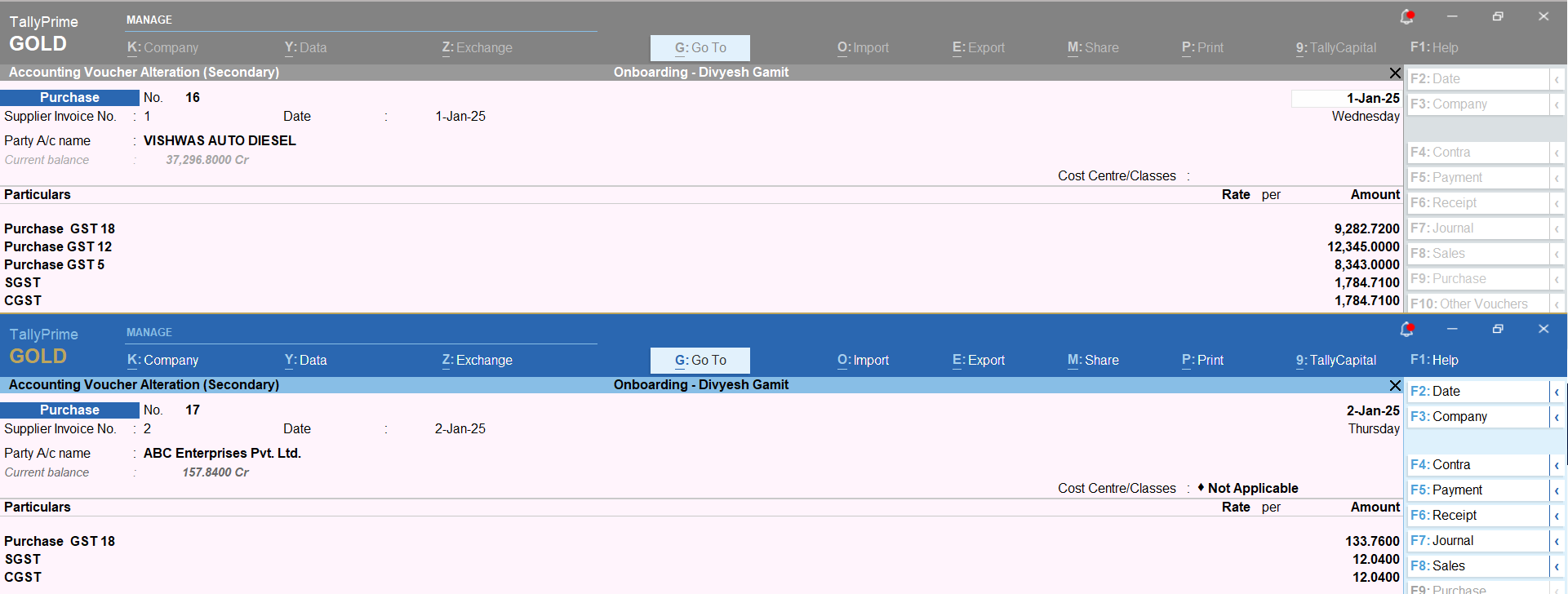Restore the lower TallyPrime window
This screenshot has height=594, width=1568.
[1498, 329]
